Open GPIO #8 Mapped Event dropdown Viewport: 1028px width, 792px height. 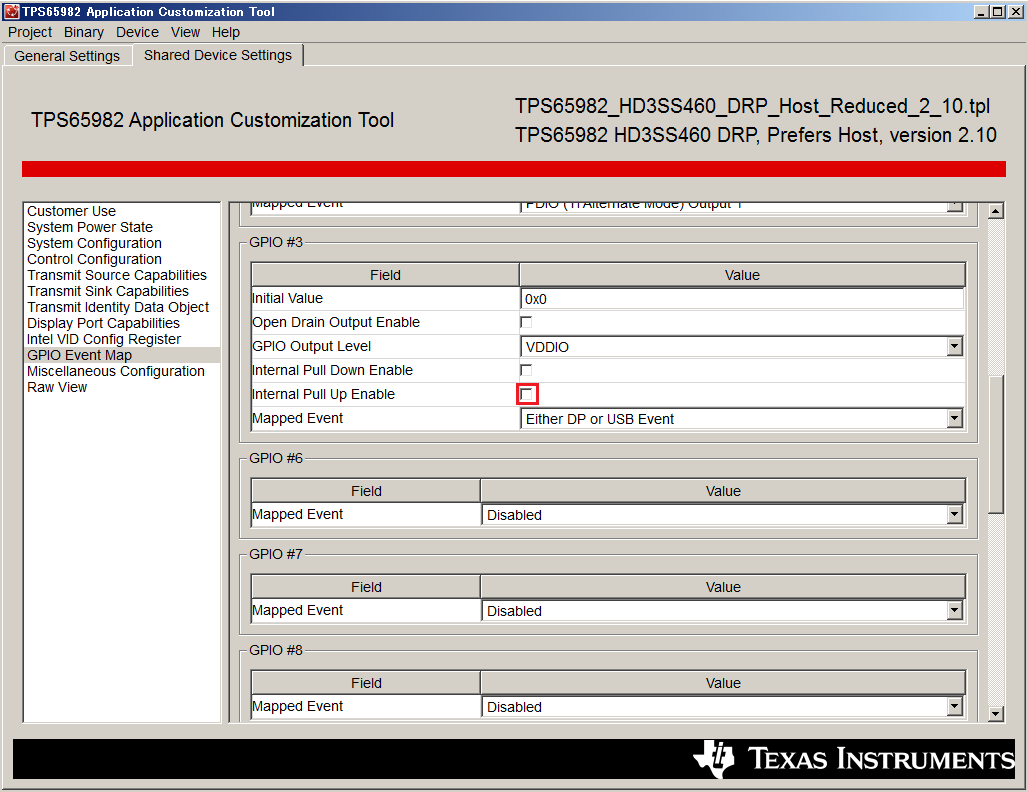(722, 707)
